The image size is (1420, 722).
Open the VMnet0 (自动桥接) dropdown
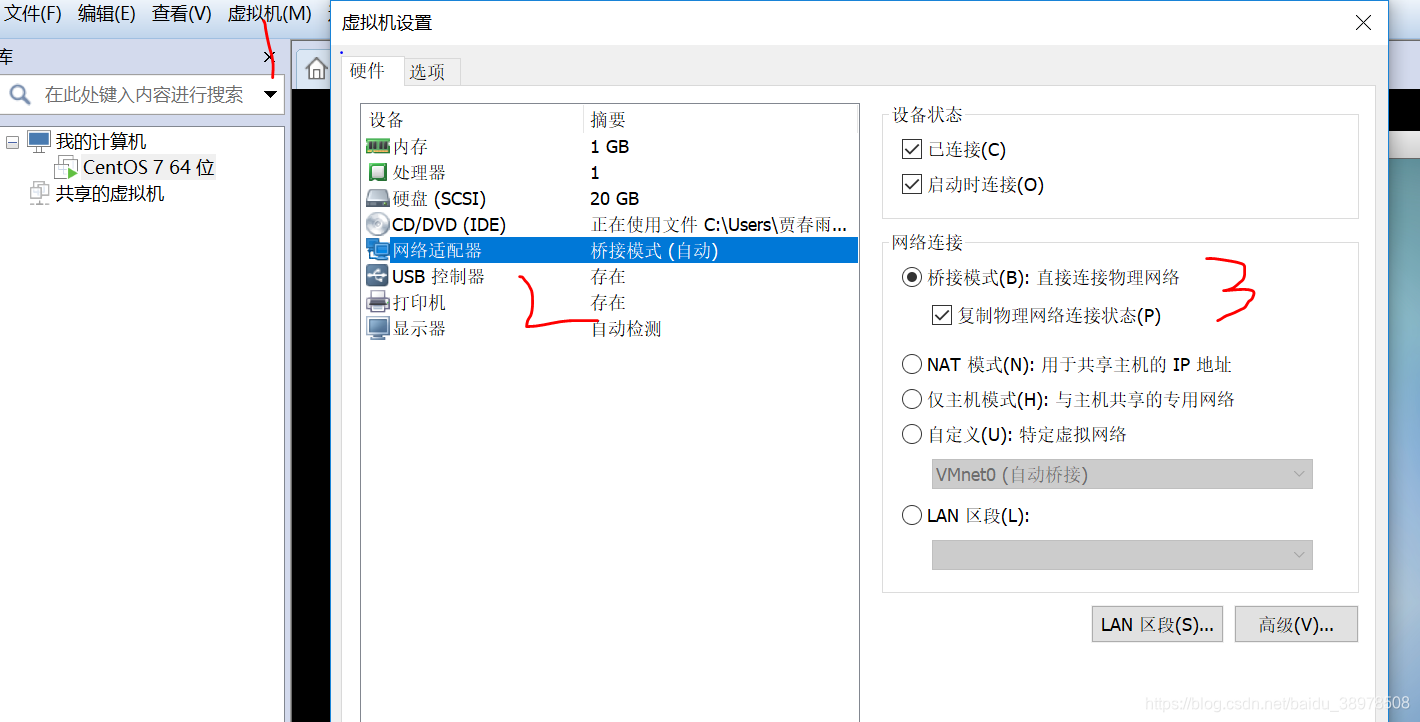(x=1122, y=475)
